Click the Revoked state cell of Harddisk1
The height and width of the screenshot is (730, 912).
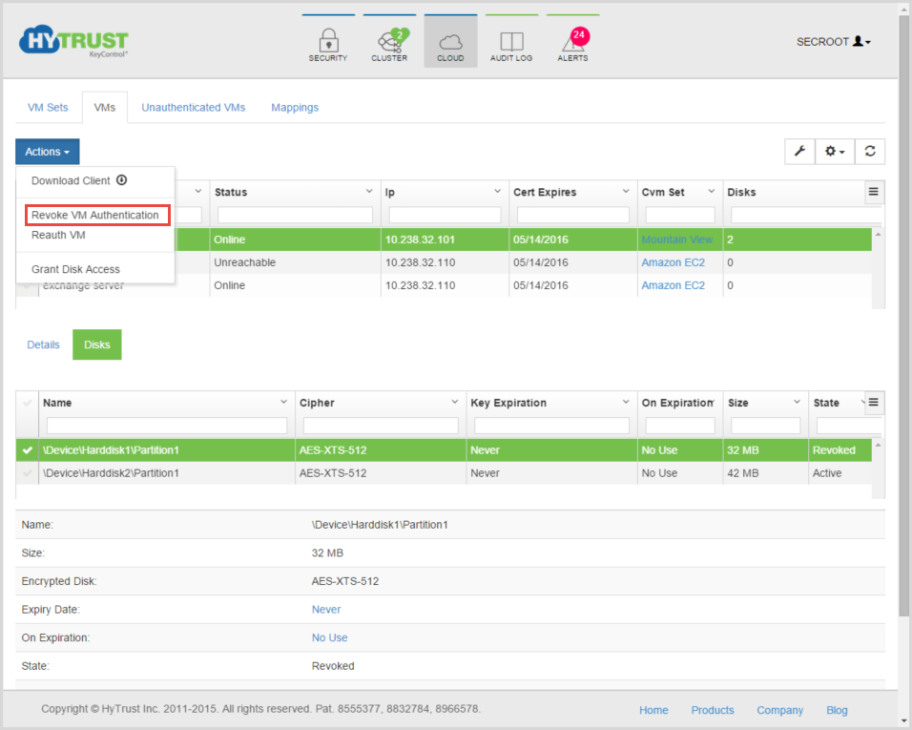click(840, 450)
